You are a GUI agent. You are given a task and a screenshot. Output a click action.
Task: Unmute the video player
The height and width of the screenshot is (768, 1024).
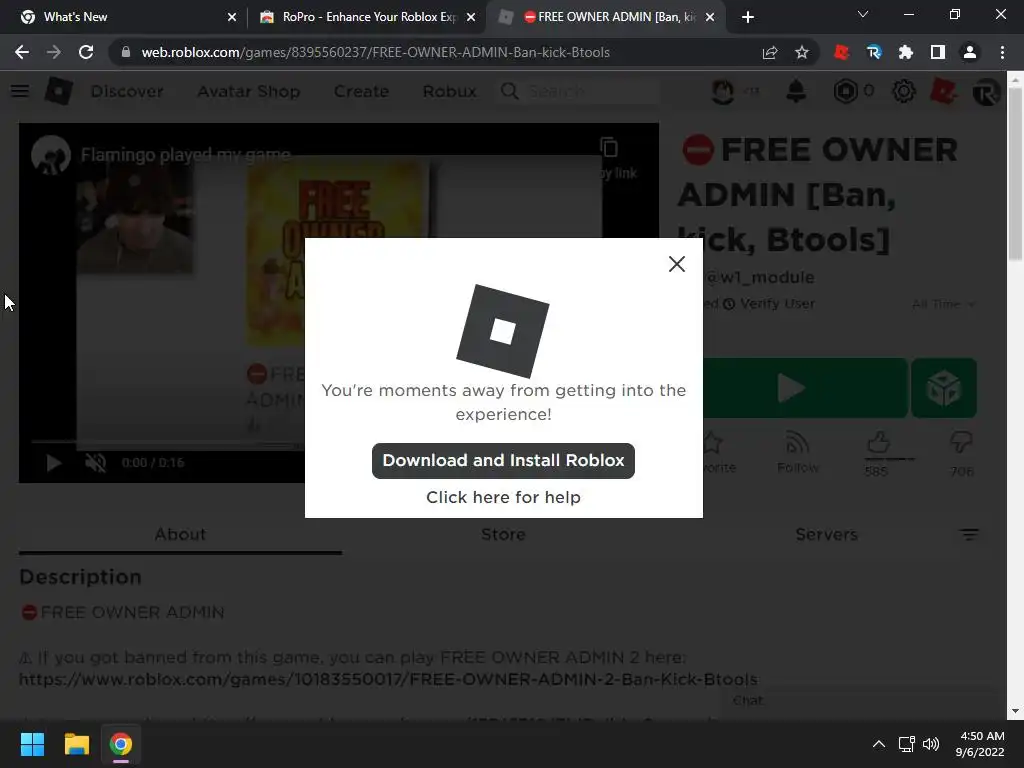[95, 463]
